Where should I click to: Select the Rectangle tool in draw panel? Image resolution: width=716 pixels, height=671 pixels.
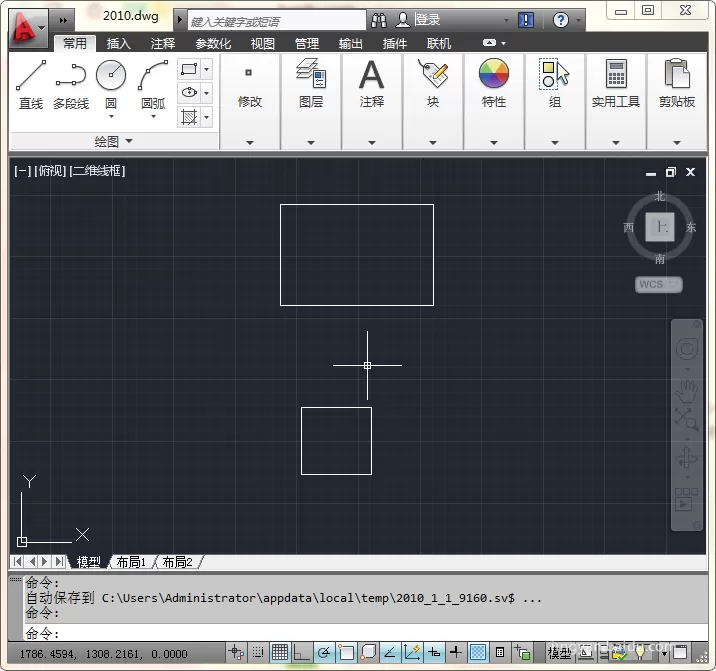pyautogui.click(x=189, y=69)
